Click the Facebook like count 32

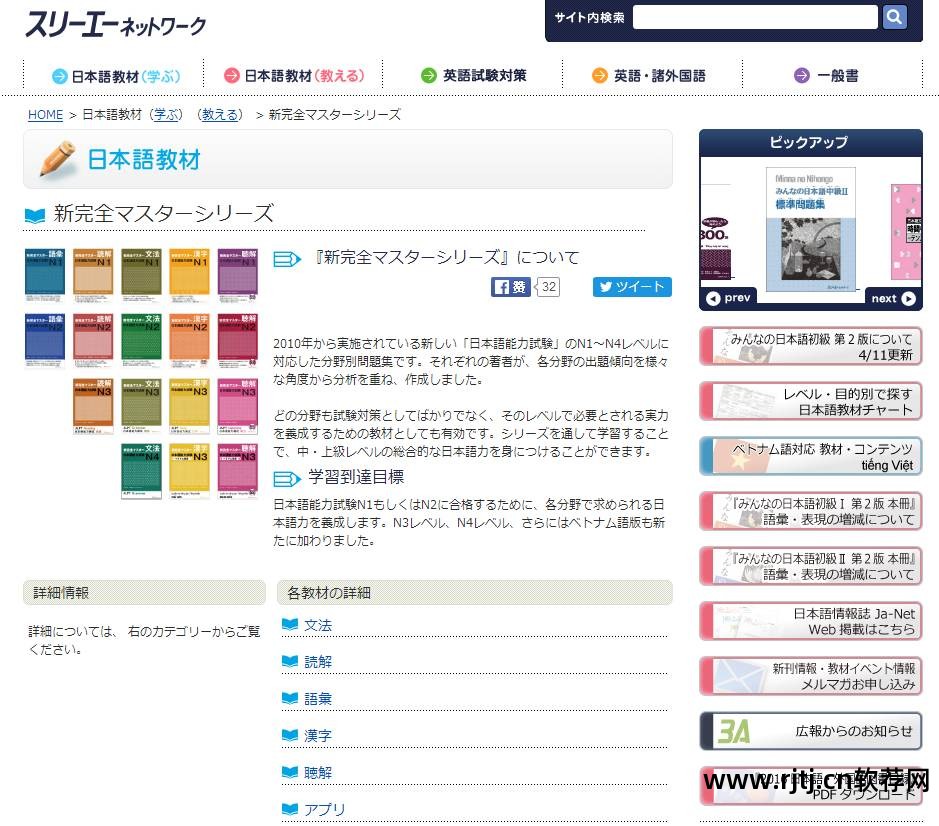click(x=549, y=287)
